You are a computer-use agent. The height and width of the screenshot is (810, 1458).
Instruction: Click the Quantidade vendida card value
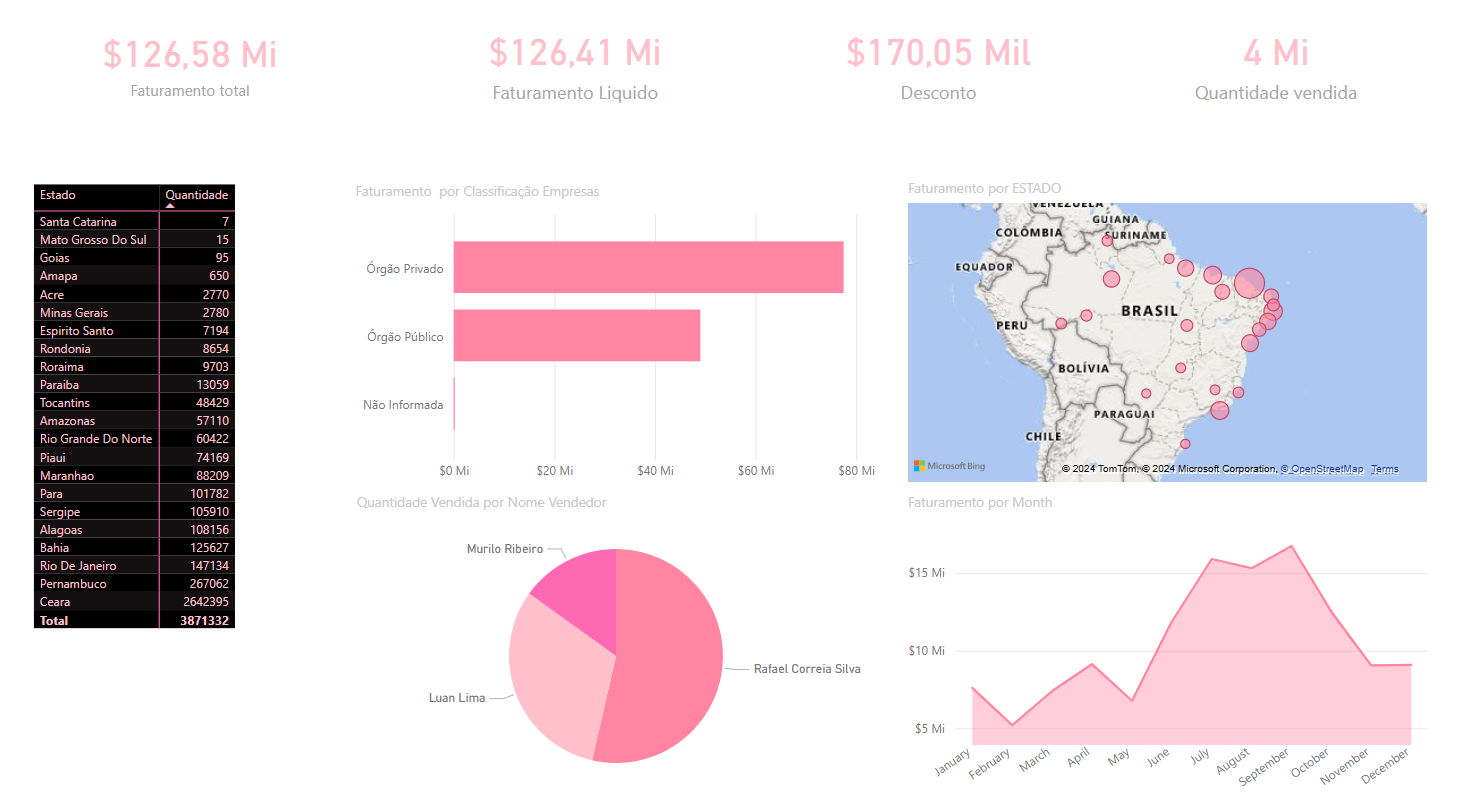(x=1275, y=52)
